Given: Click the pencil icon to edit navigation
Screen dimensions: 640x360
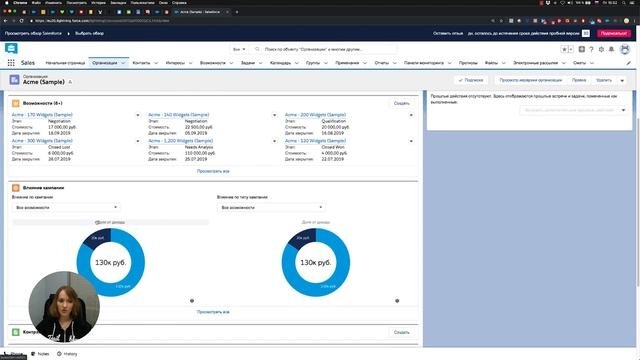Looking at the screenshot, I should [x=629, y=63].
